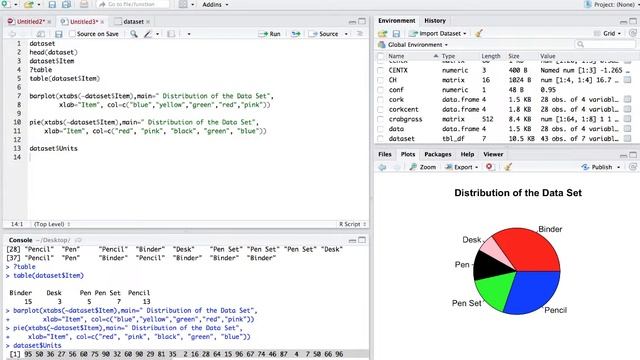The image size is (640, 360).
Task: Open the R Script file type selector
Action: coord(353,224)
